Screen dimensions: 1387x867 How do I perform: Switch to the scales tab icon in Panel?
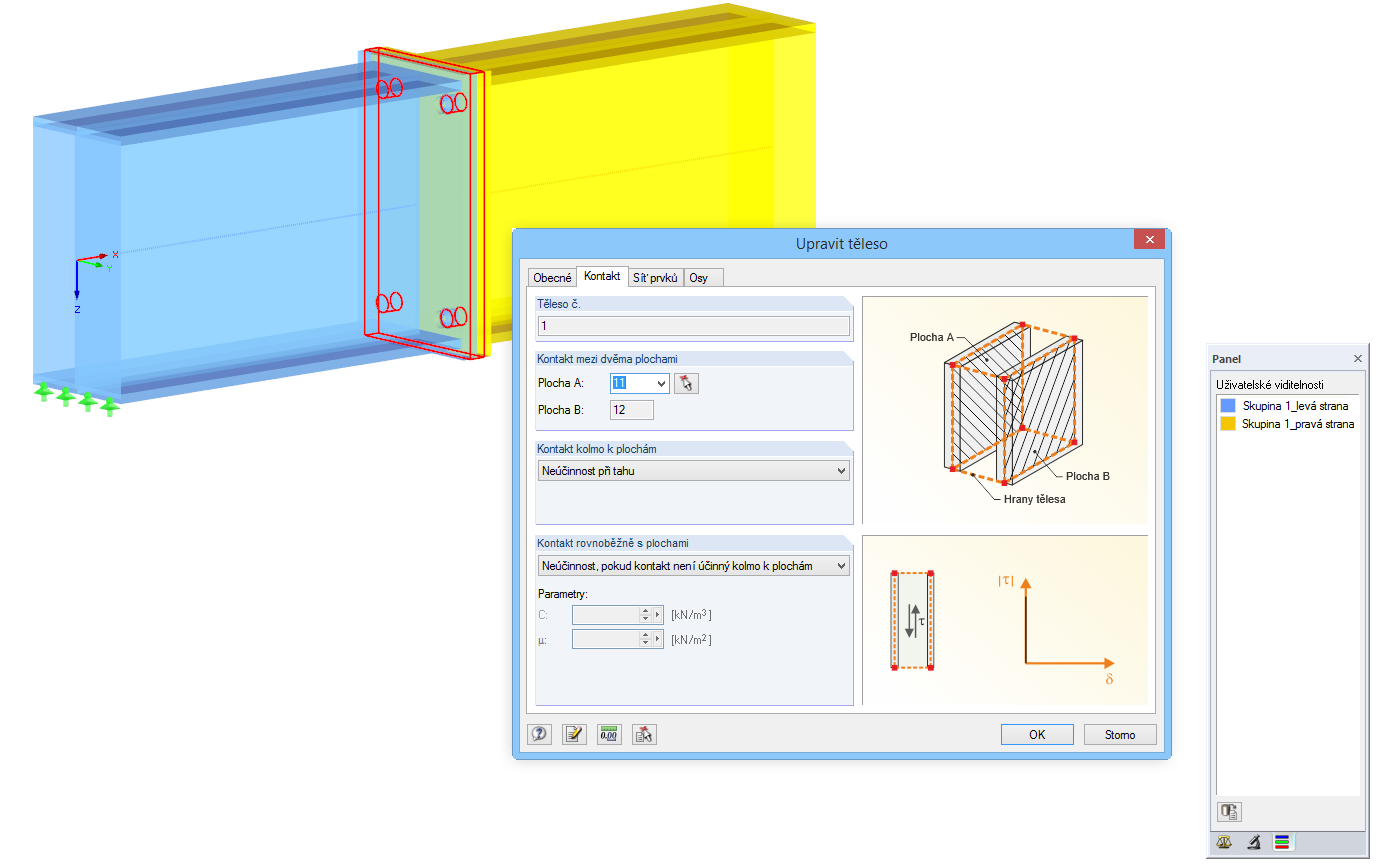[1225, 843]
